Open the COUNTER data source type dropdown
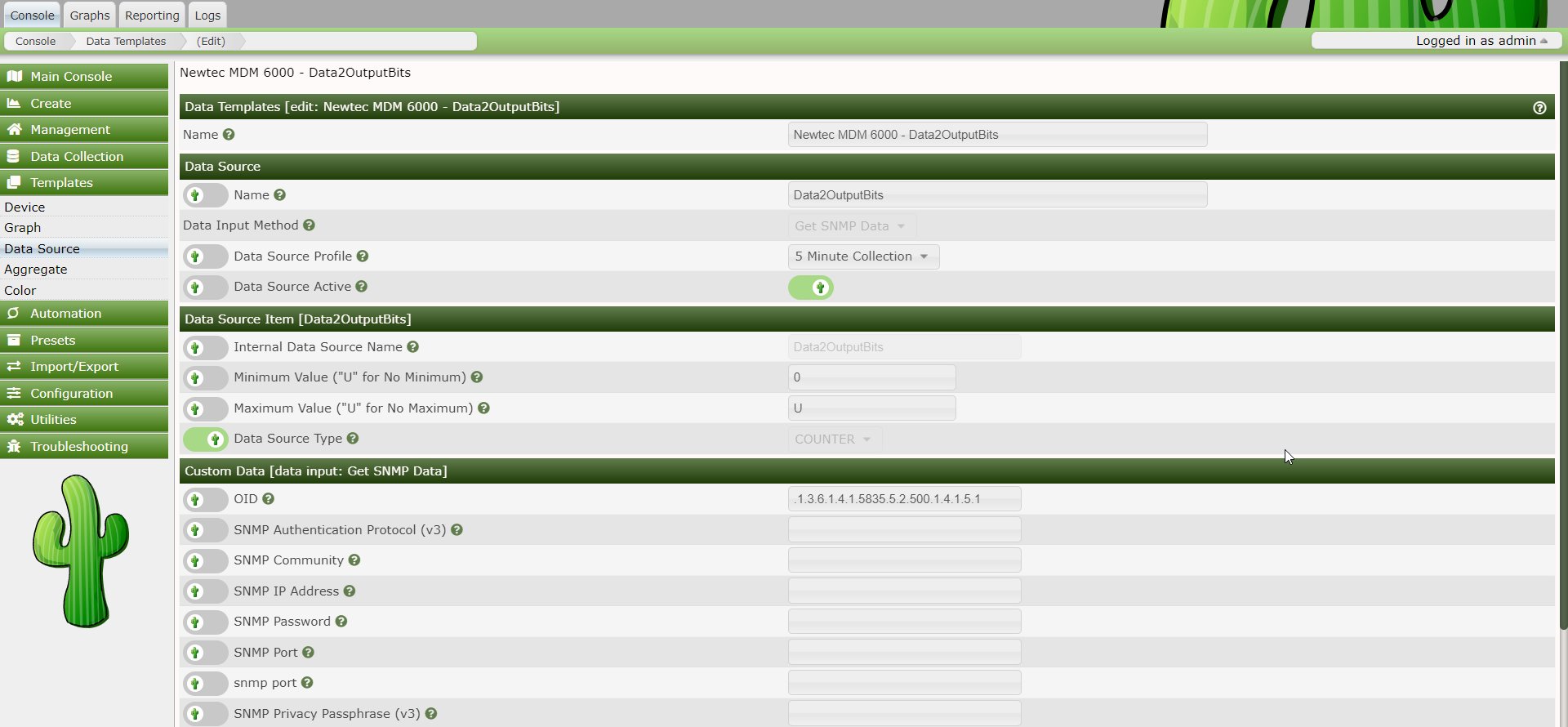Viewport: 1568px width, 727px height. (x=835, y=439)
